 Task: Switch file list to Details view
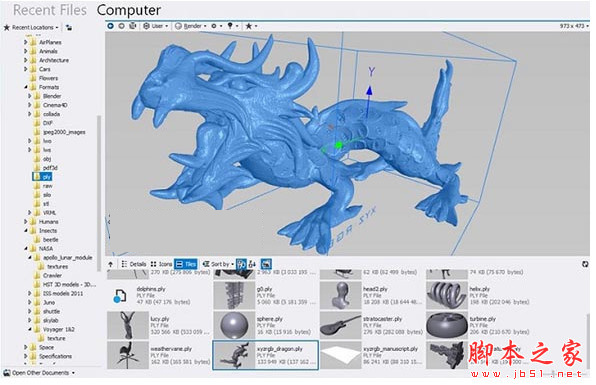134,264
